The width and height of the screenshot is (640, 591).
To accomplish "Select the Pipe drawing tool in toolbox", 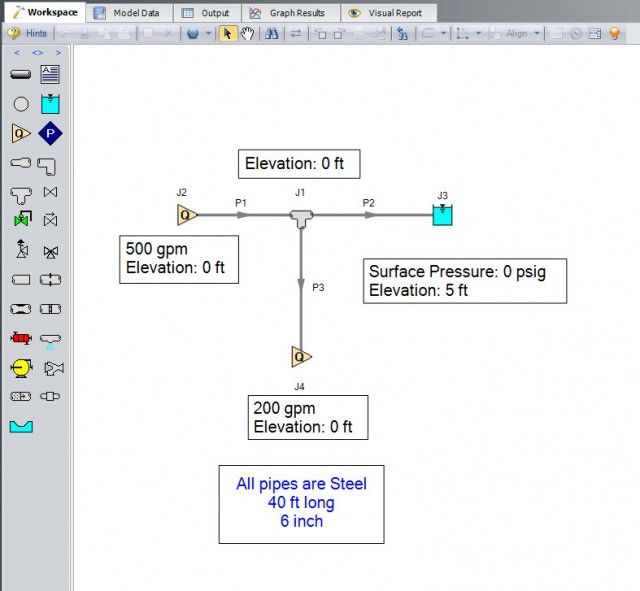I will tap(20, 74).
